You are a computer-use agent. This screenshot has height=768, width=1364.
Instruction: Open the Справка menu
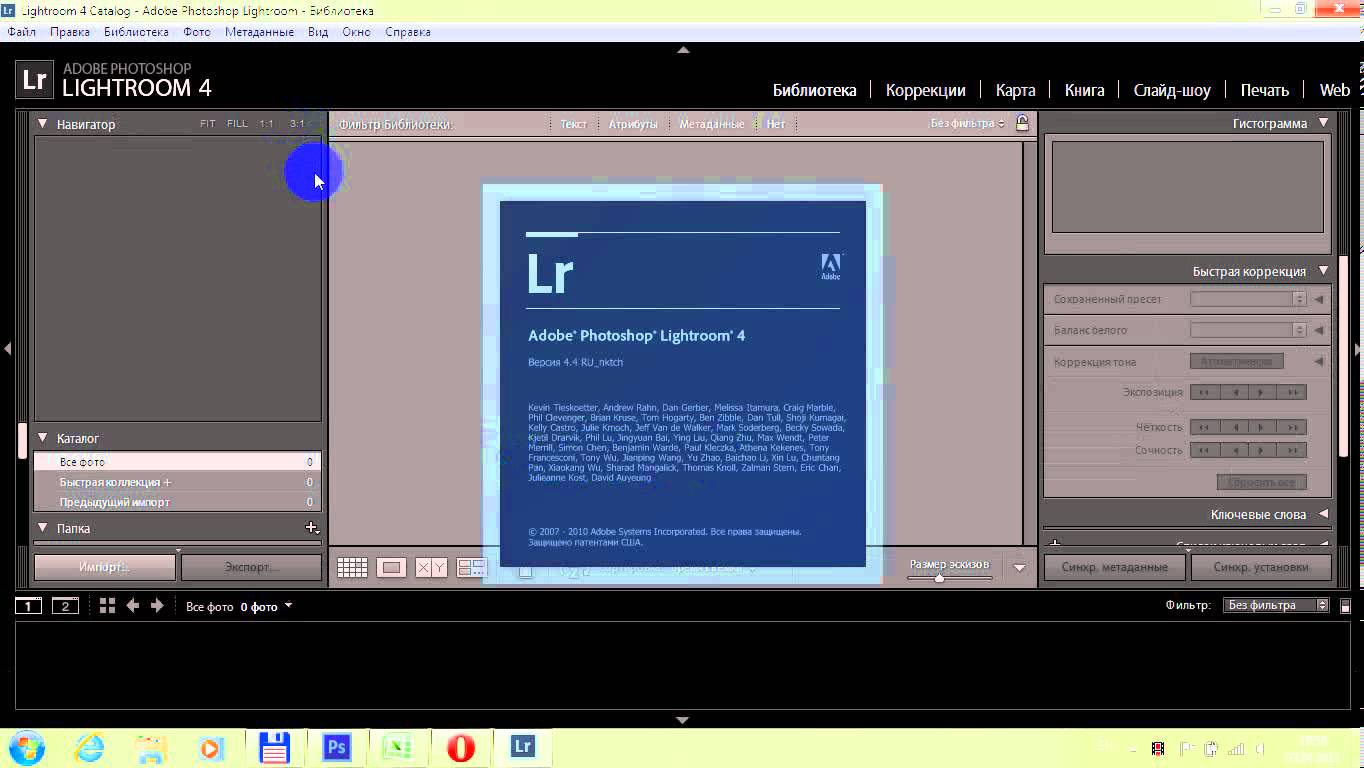408,32
